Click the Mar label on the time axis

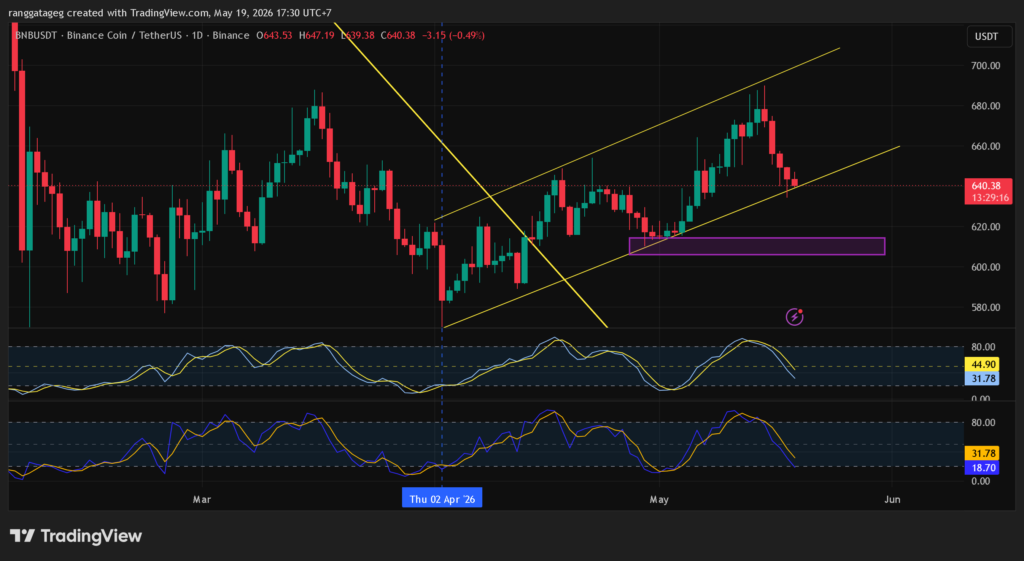202,500
